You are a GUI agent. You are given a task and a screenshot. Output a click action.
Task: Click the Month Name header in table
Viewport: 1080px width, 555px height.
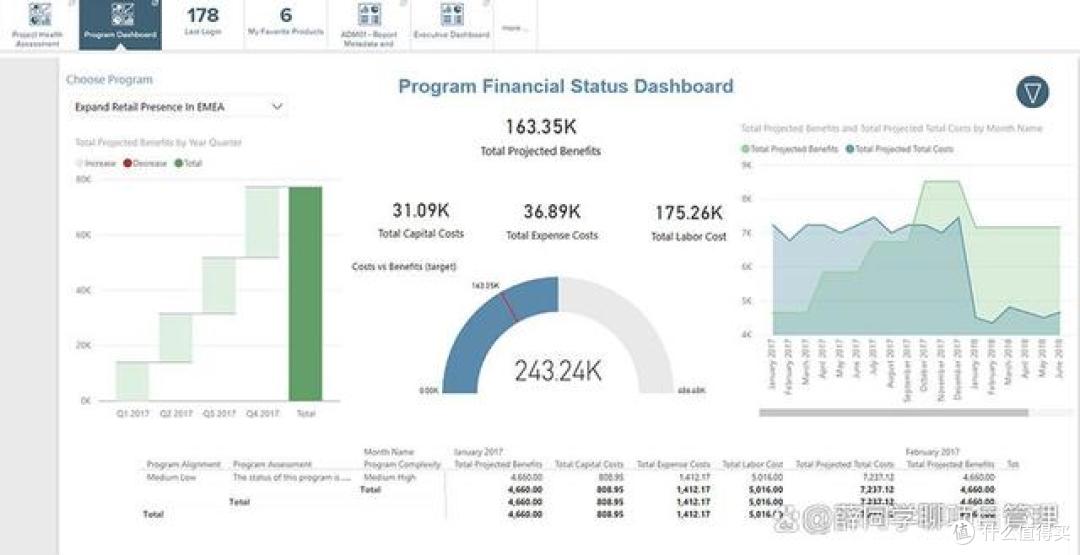pyautogui.click(x=388, y=452)
